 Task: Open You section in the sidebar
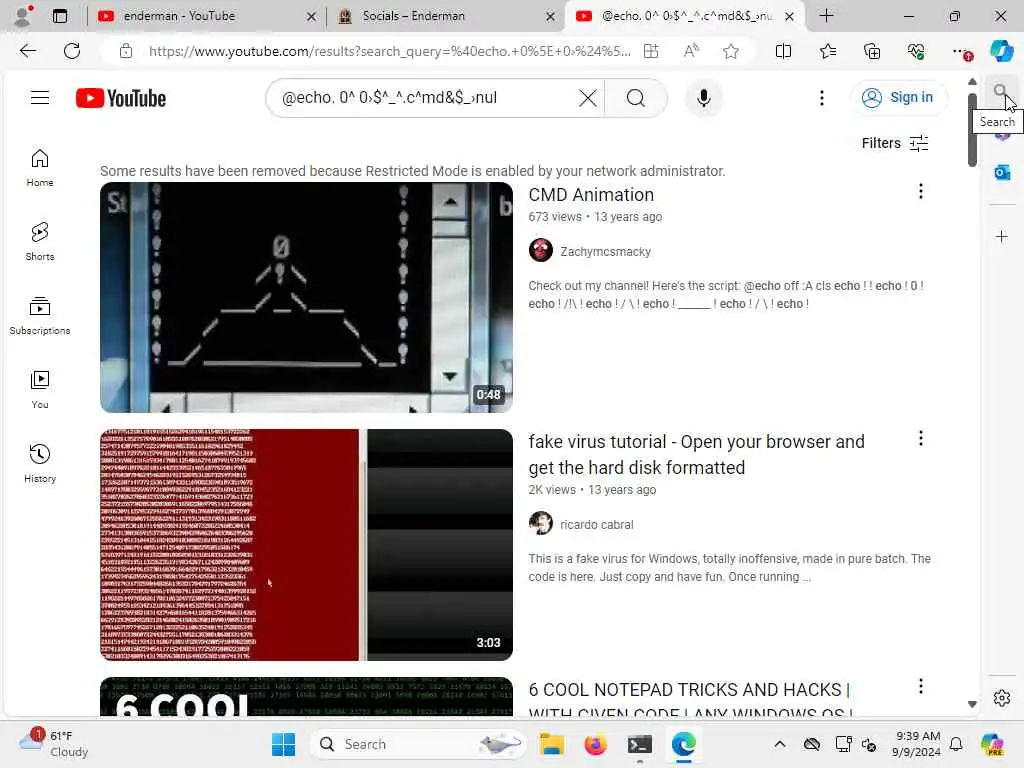pyautogui.click(x=40, y=390)
